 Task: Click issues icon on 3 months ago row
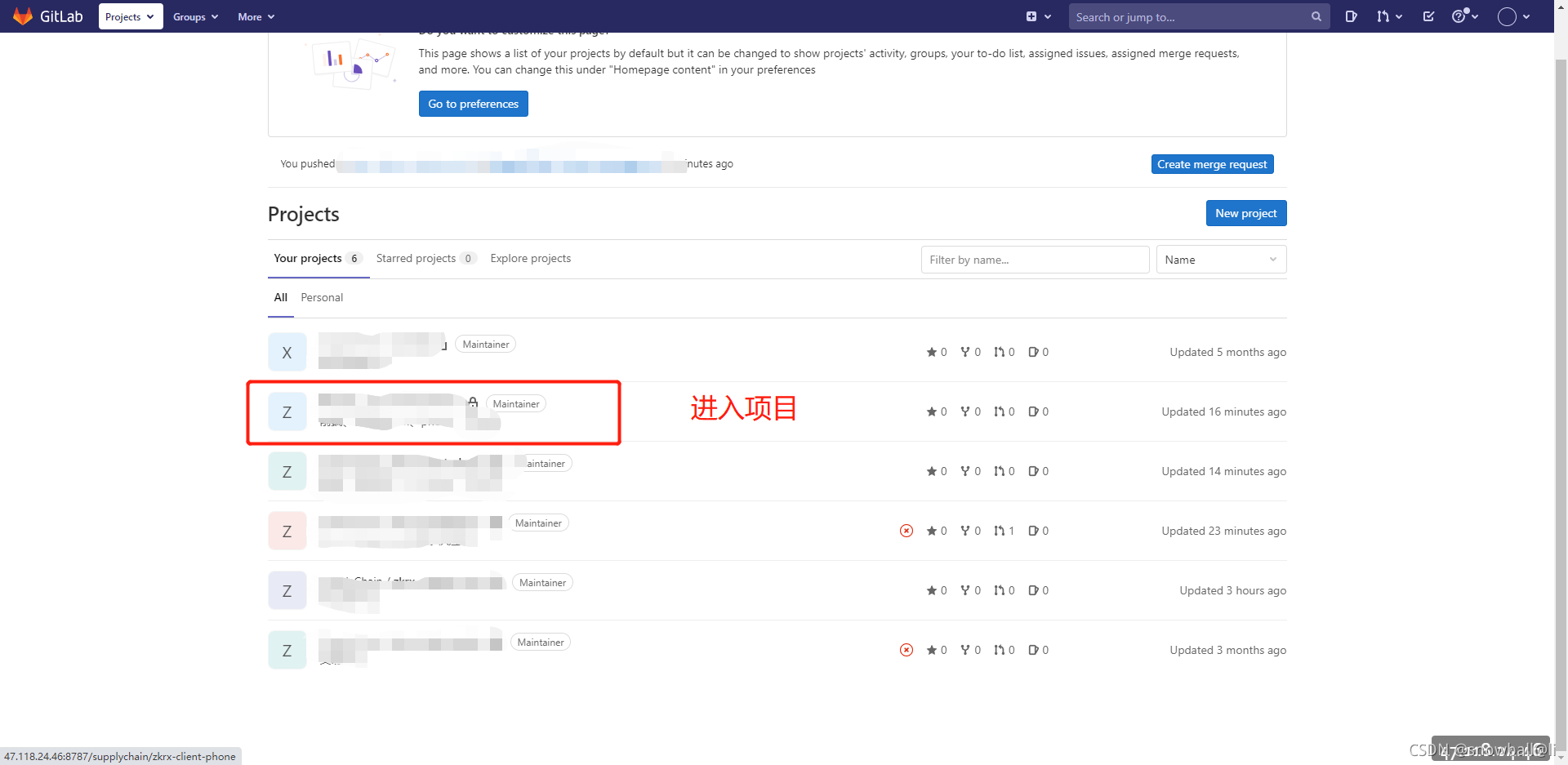1033,650
